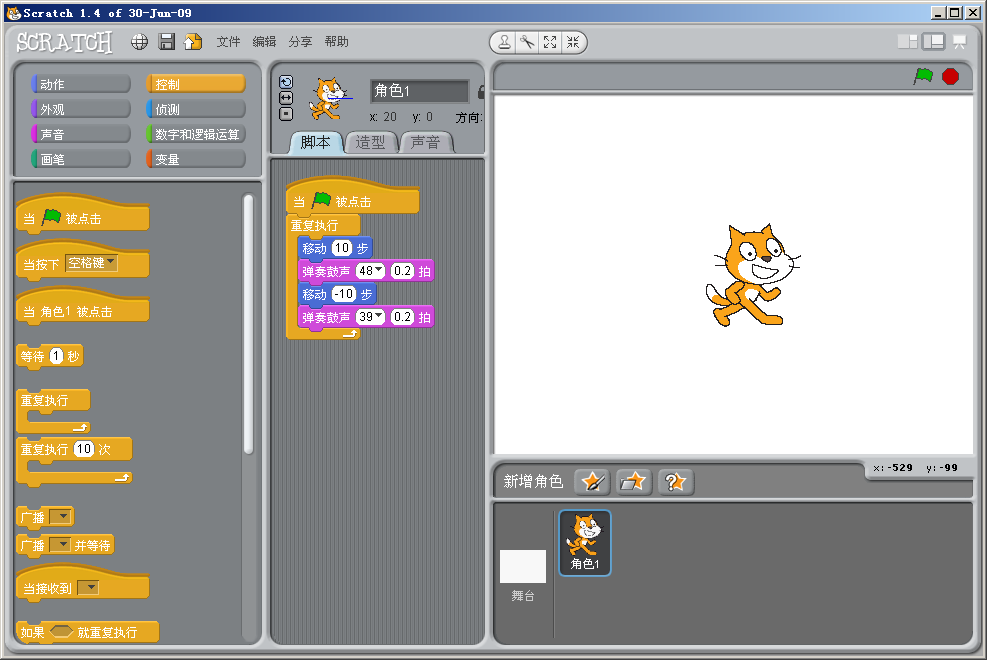This screenshot has width=987, height=660.
Task: Switch to small stage view
Action: [907, 42]
